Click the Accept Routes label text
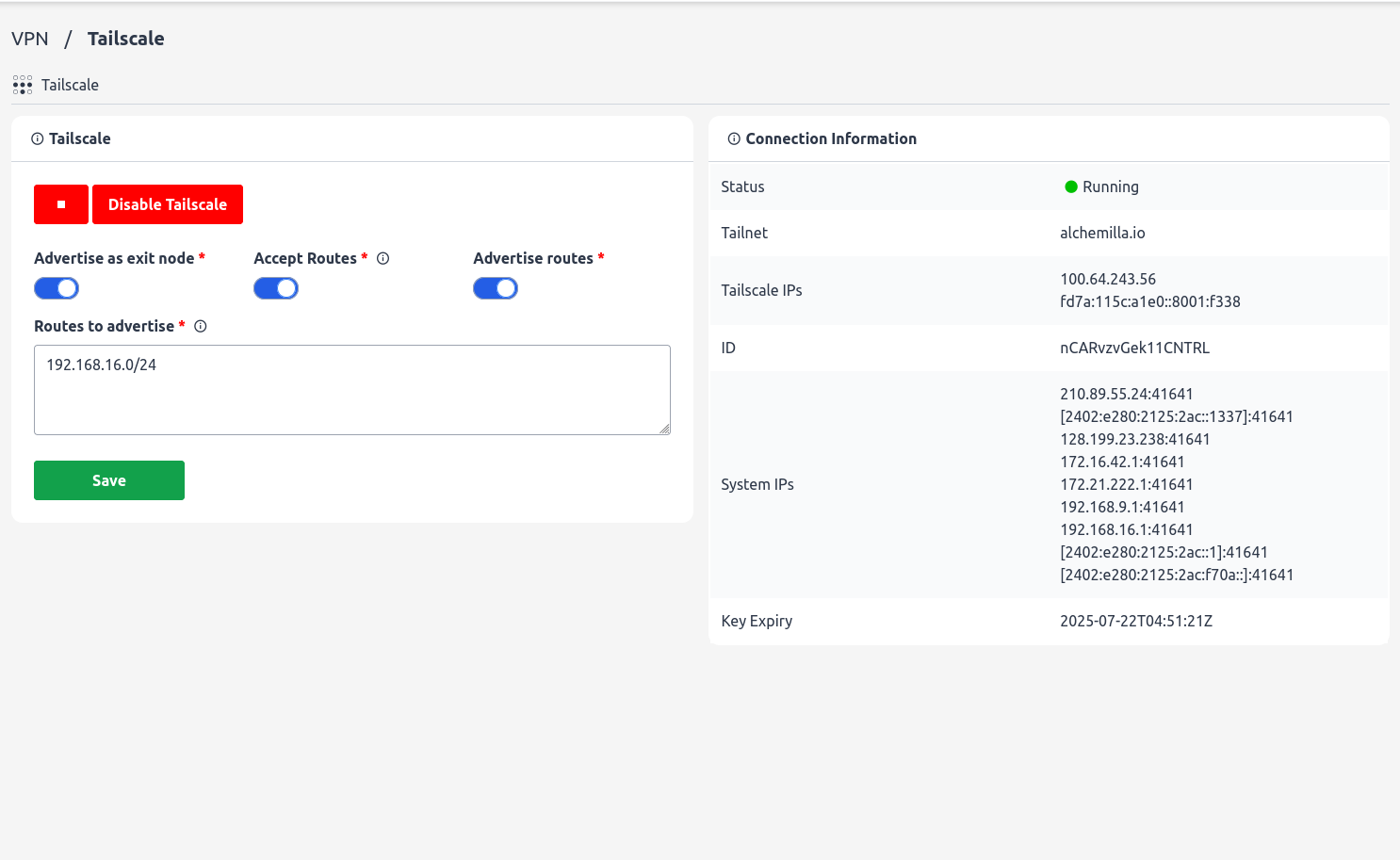This screenshot has height=860, width=1400. [x=305, y=258]
